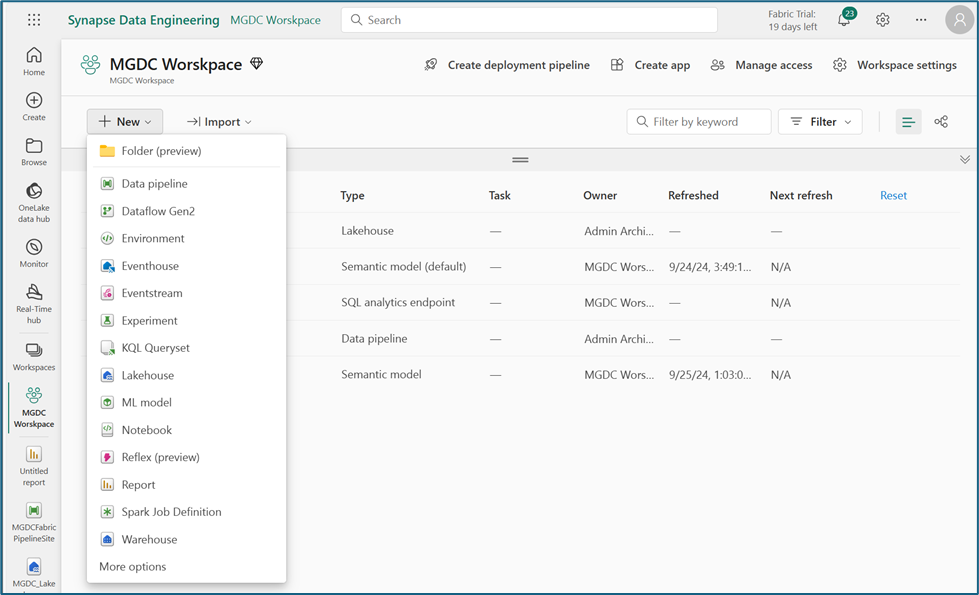Open Create from the left sidebar
The image size is (979, 595).
click(x=34, y=107)
